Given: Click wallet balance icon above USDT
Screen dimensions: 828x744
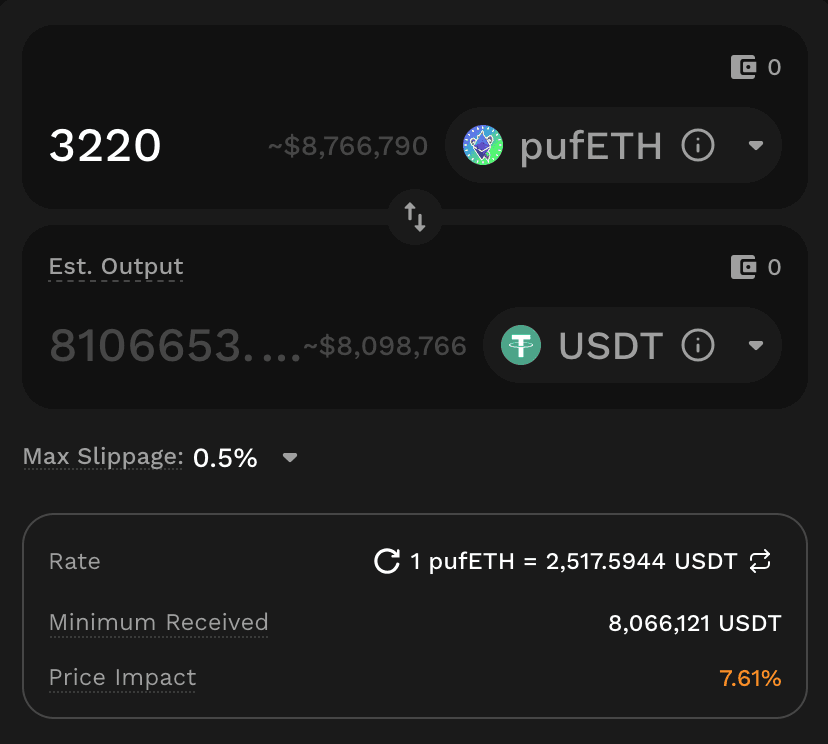Looking at the screenshot, I should [x=744, y=267].
